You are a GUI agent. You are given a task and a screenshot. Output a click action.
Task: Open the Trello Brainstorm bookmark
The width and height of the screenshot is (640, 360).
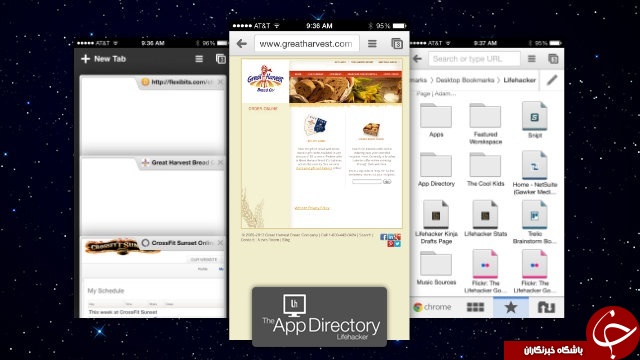tap(535, 222)
